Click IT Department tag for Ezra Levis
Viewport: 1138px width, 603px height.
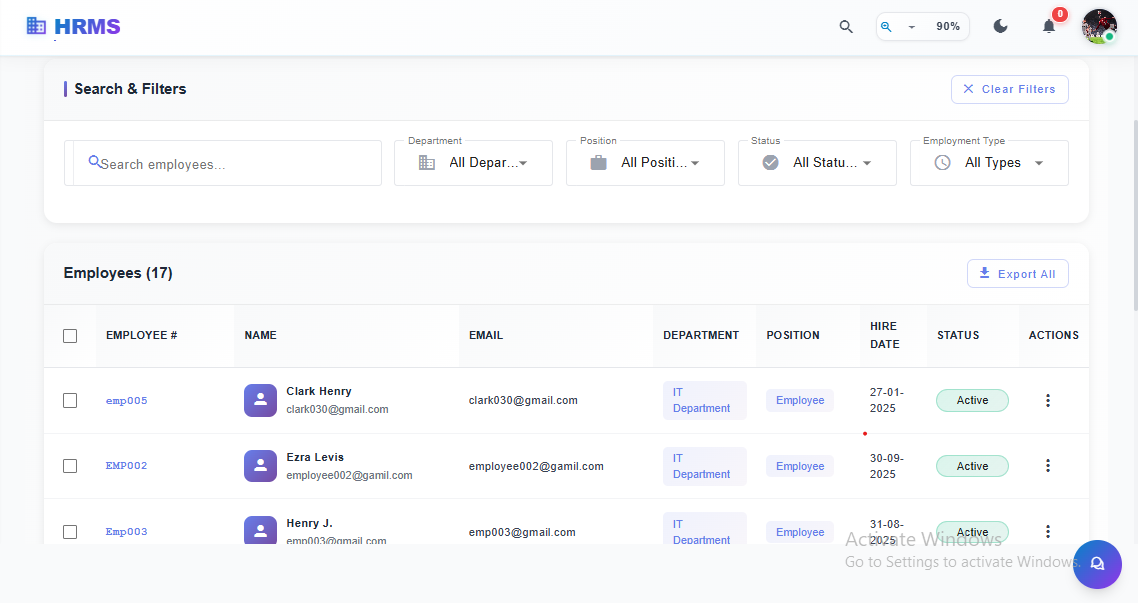pos(705,467)
